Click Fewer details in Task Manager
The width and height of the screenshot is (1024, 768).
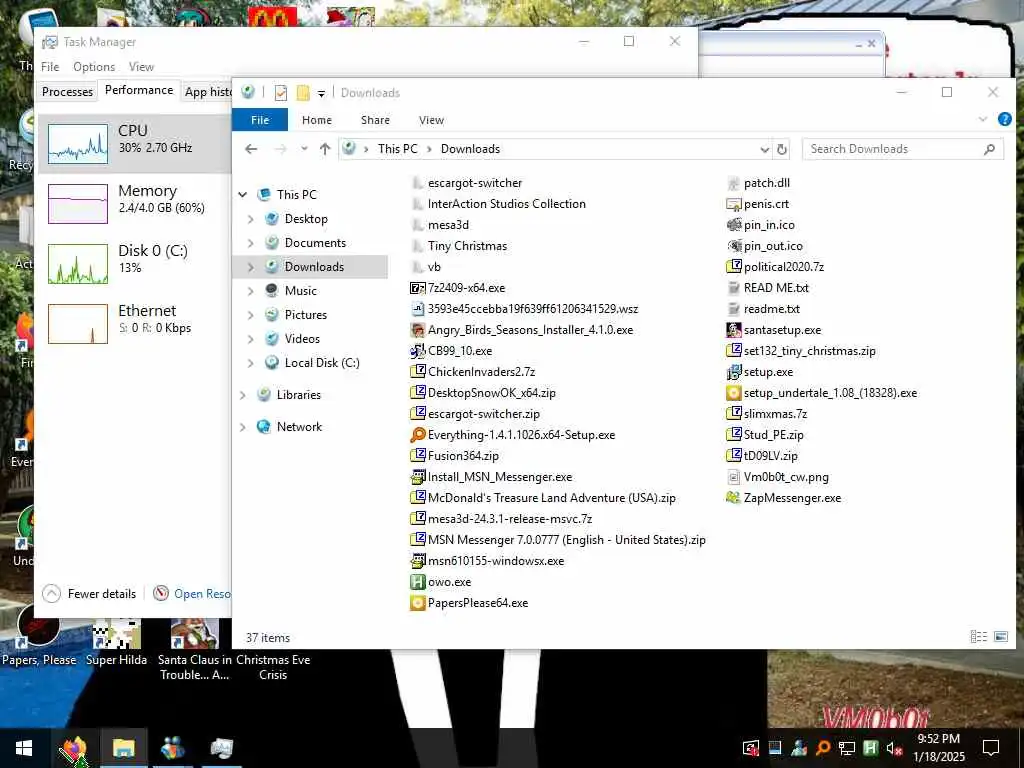pos(89,594)
